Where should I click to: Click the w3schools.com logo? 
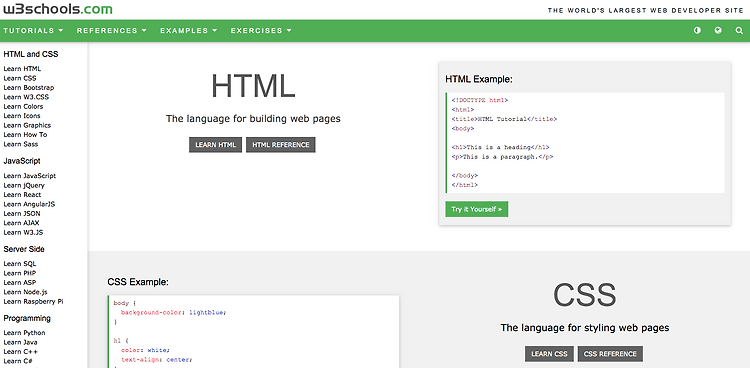(x=58, y=9)
